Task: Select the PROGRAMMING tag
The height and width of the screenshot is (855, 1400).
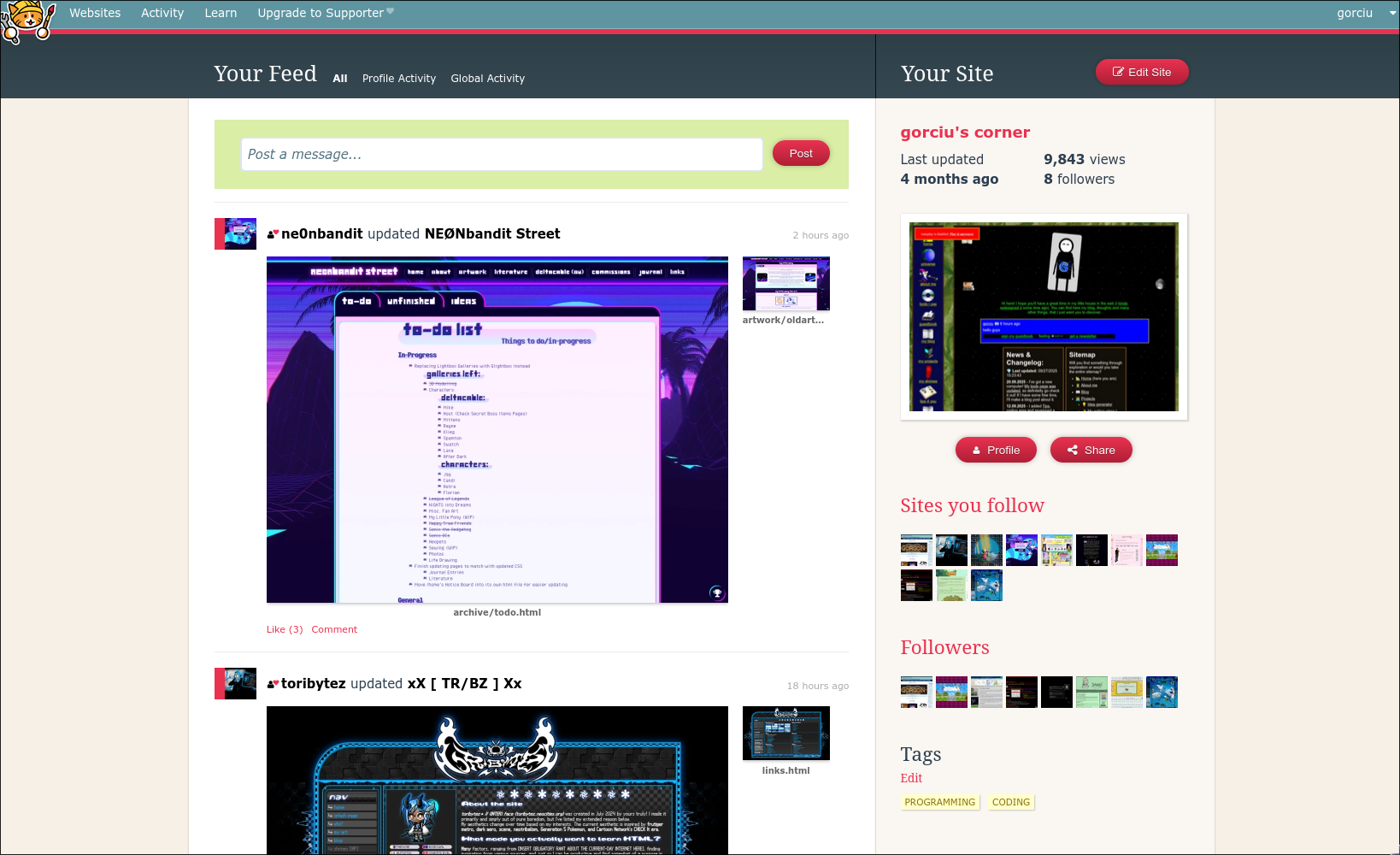Action: pyautogui.click(x=940, y=802)
